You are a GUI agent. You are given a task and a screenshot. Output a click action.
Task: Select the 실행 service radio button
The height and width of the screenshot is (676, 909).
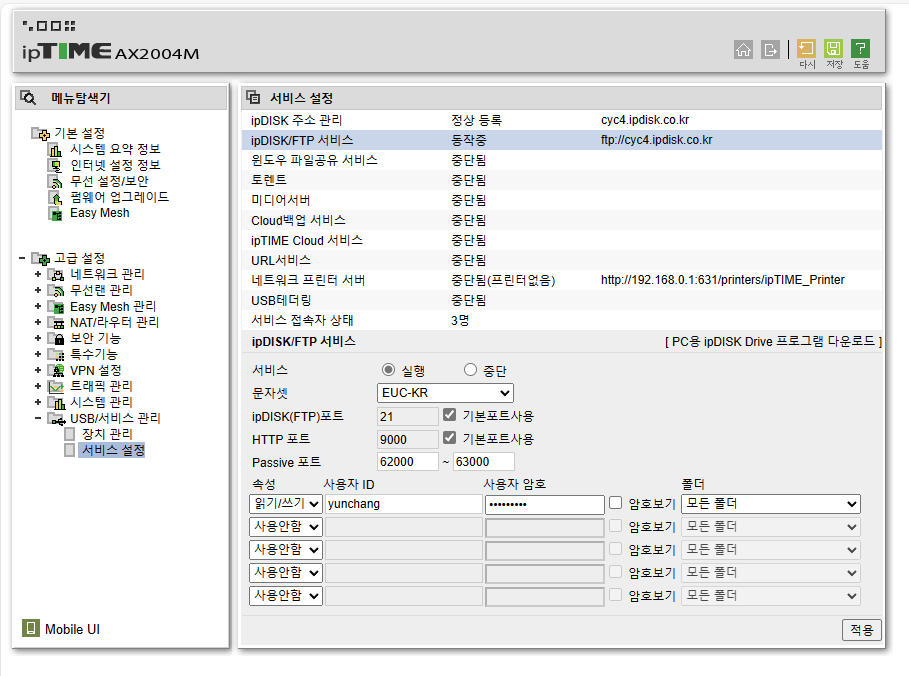(x=388, y=370)
